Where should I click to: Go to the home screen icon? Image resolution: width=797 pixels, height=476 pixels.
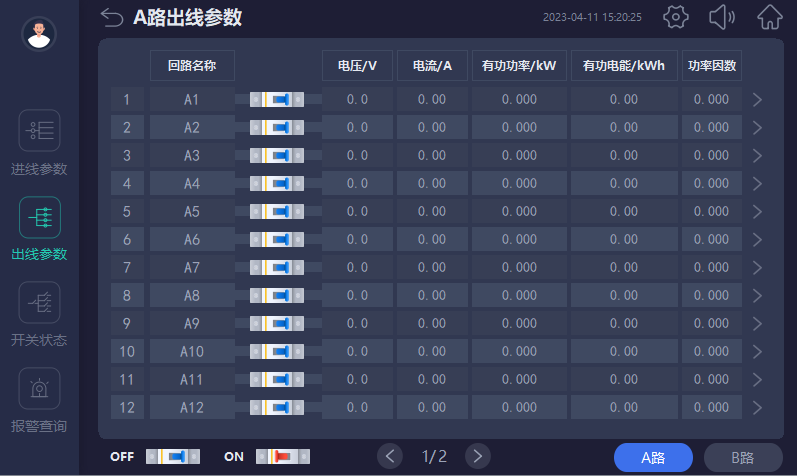pos(769,18)
